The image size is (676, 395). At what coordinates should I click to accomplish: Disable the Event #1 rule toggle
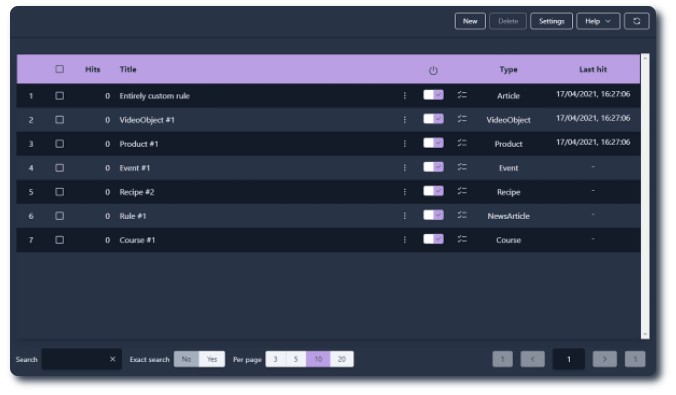433,167
